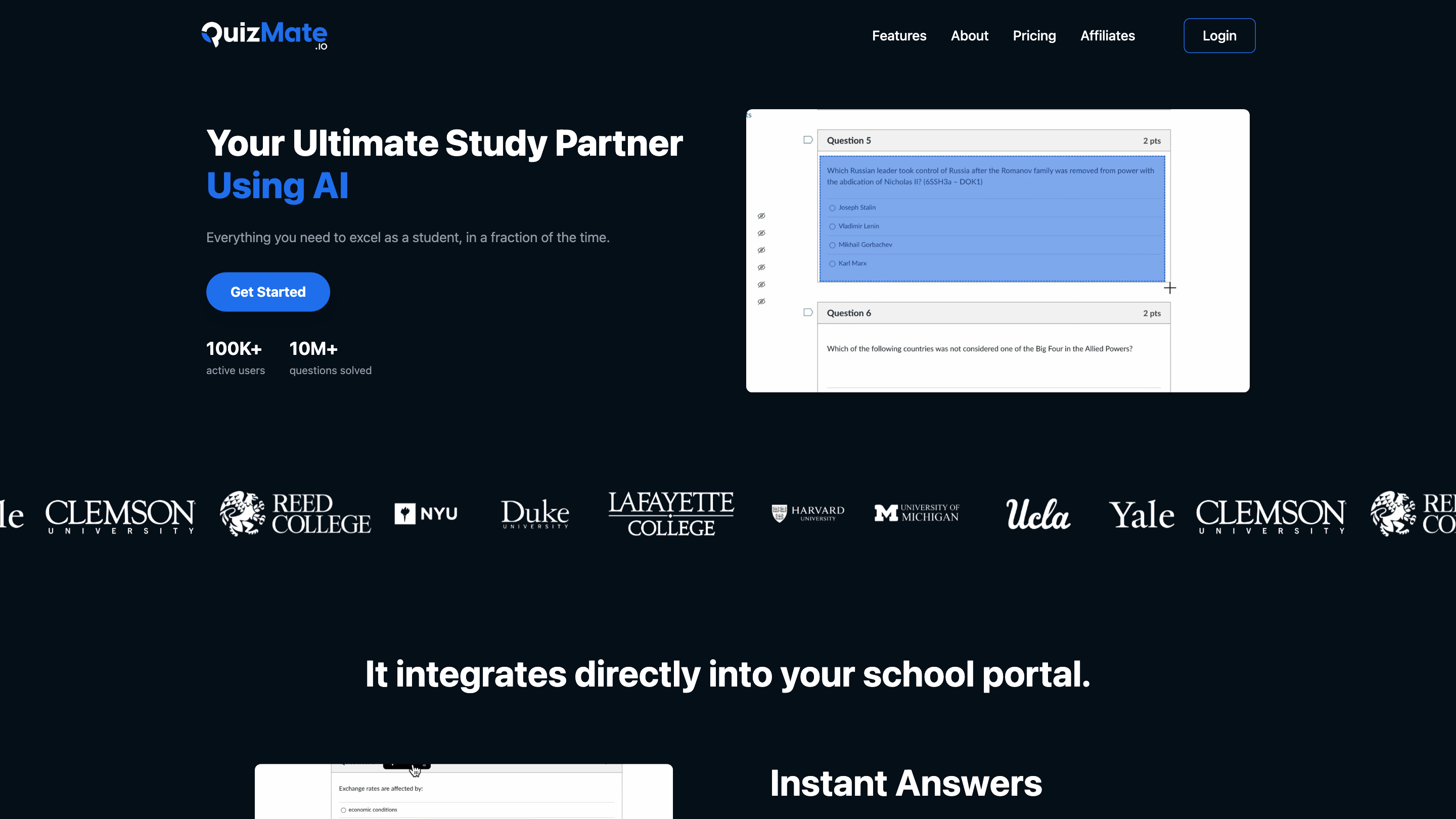Click the University of Michigan logo
This screenshot has height=819, width=1456.
pyautogui.click(x=916, y=513)
